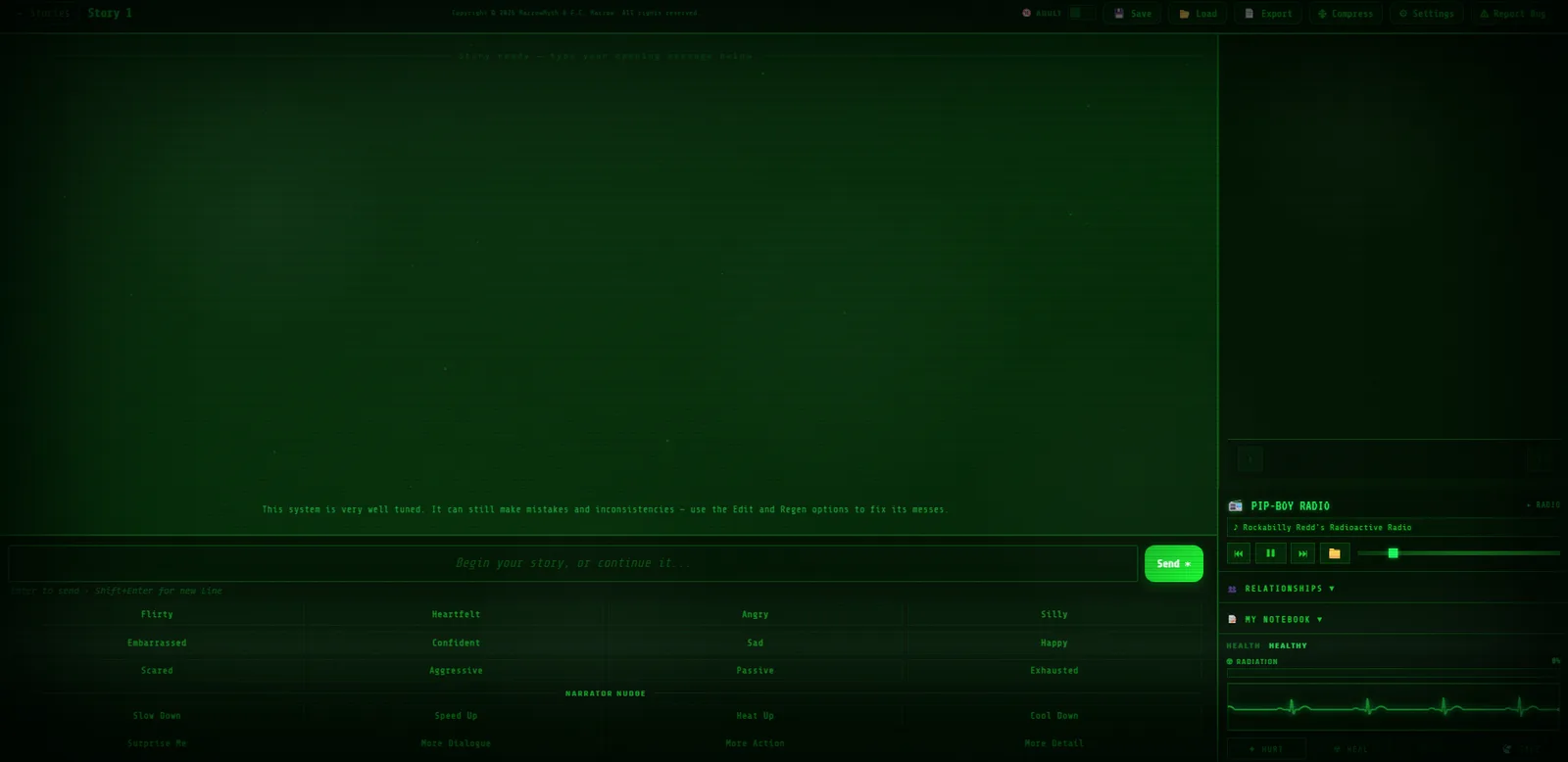Click the Heat Up narrator nudge
The width and height of the screenshot is (1568, 762).
(x=755, y=715)
